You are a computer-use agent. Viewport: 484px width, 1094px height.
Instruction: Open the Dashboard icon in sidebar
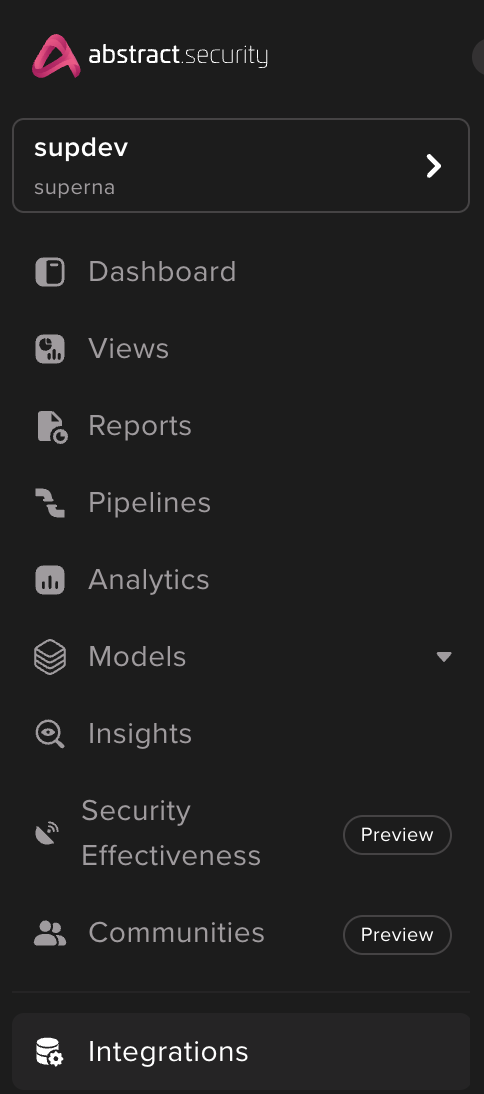coord(50,272)
